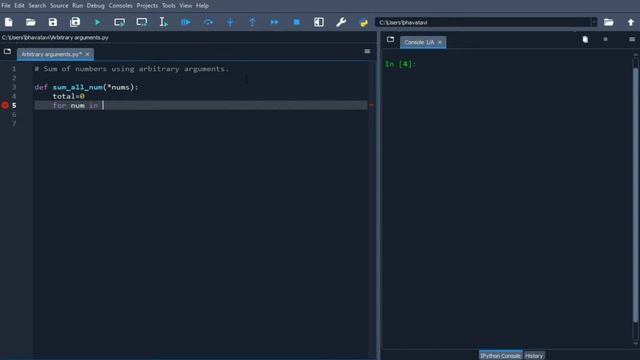Toggle the breakpoint on line 5
Viewport: 640px width, 360px height.
tap(5, 105)
